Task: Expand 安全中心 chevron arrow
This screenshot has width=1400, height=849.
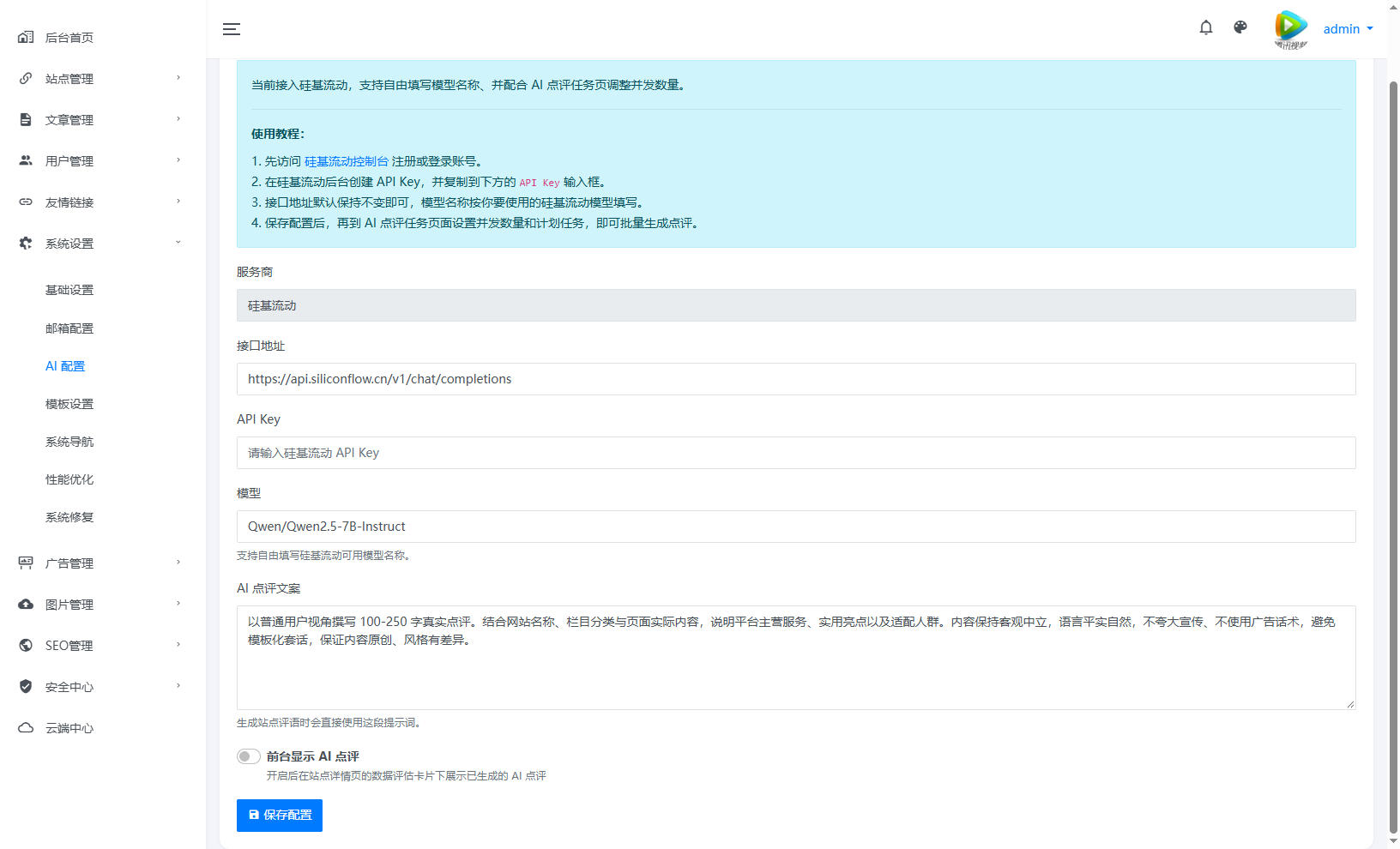Action: tap(178, 686)
